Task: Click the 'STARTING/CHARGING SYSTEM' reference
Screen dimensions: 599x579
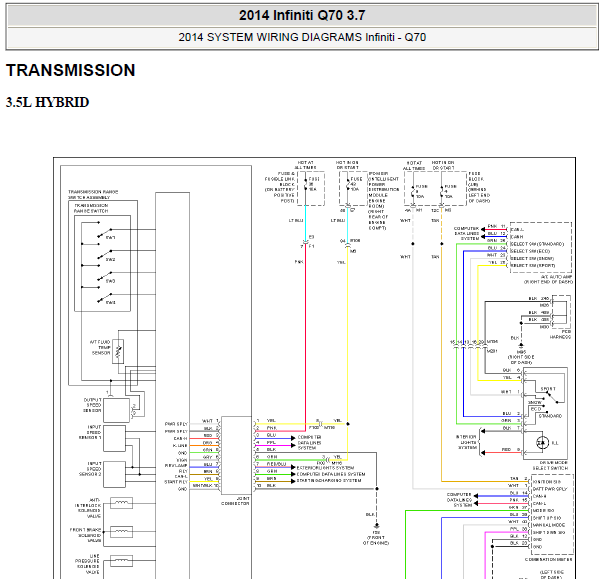Action: click(329, 480)
